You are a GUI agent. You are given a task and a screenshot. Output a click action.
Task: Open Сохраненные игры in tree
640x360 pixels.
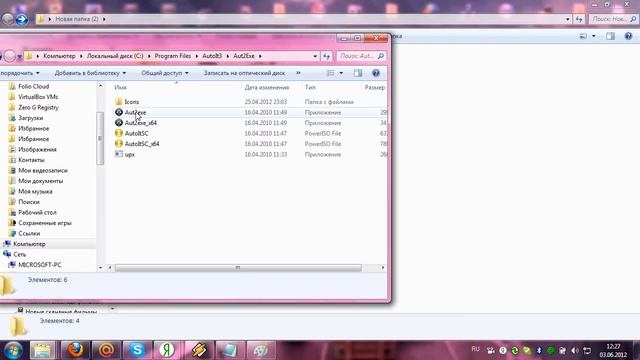click(44, 223)
